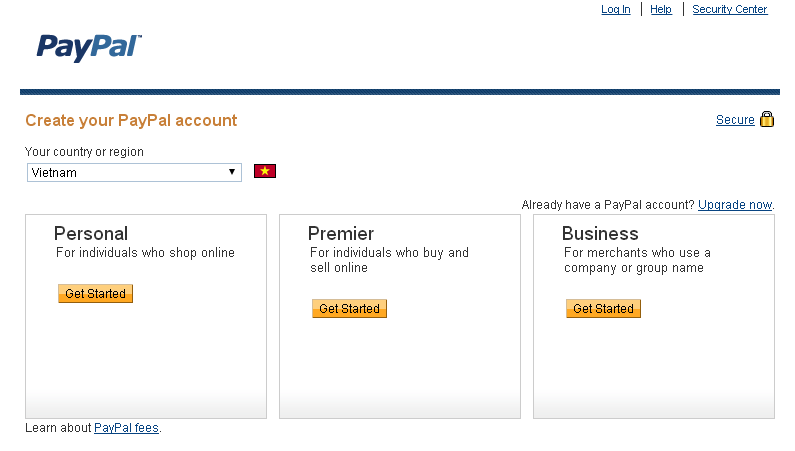The height and width of the screenshot is (451, 795).
Task: Open the Help link
Action: (661, 9)
